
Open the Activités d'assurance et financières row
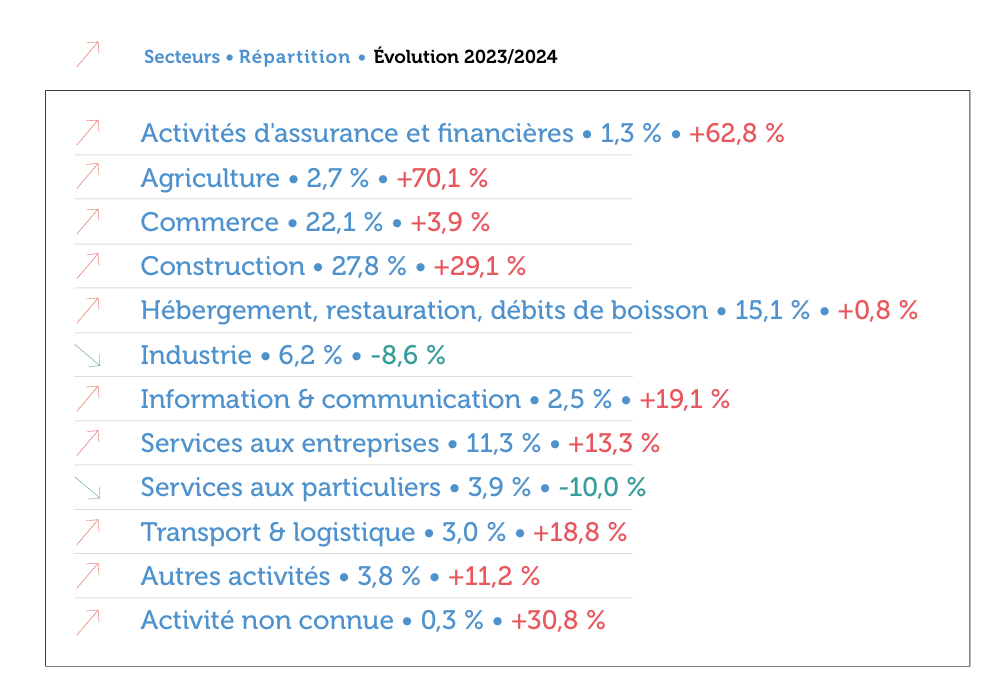[357, 133]
